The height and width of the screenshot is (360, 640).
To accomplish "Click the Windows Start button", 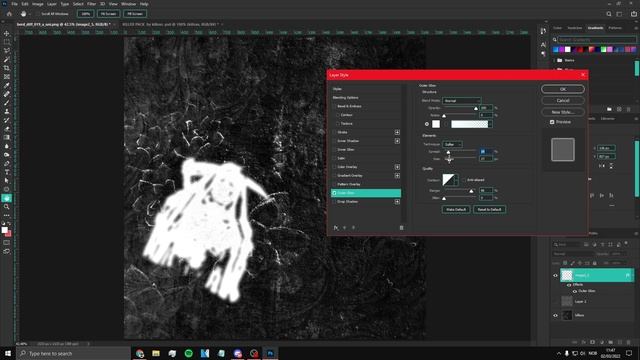I will [x=8, y=353].
